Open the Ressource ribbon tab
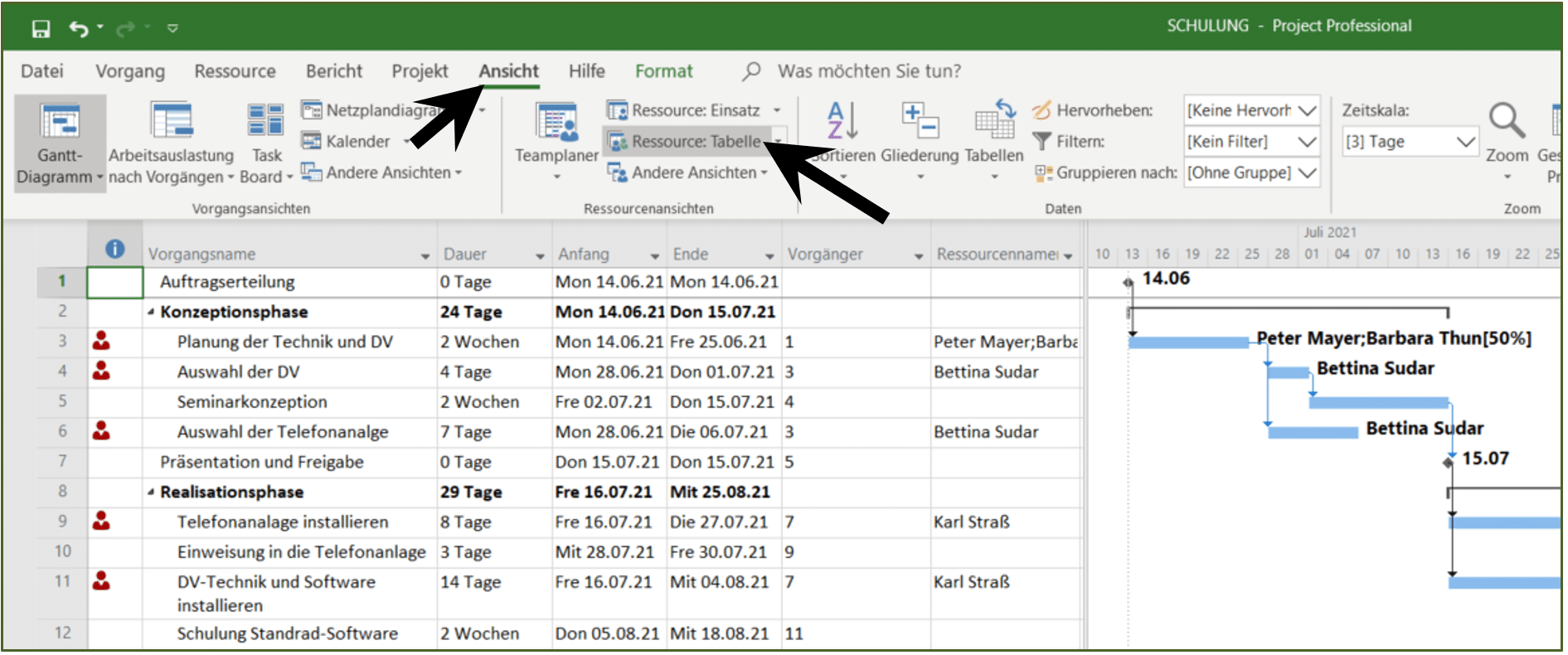 (x=235, y=71)
